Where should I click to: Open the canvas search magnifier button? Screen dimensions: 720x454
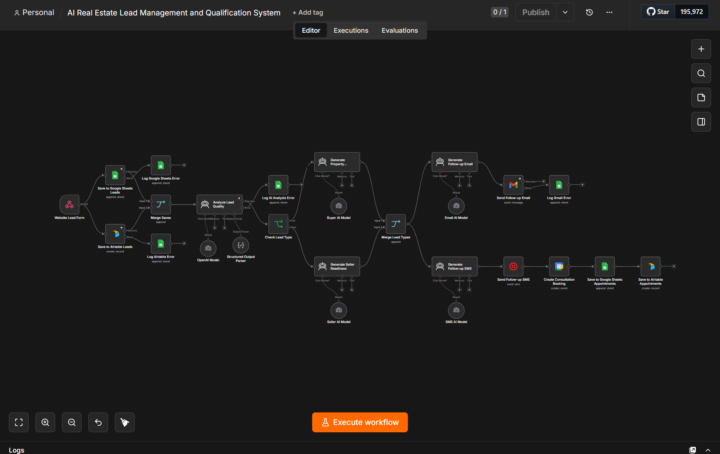point(701,73)
